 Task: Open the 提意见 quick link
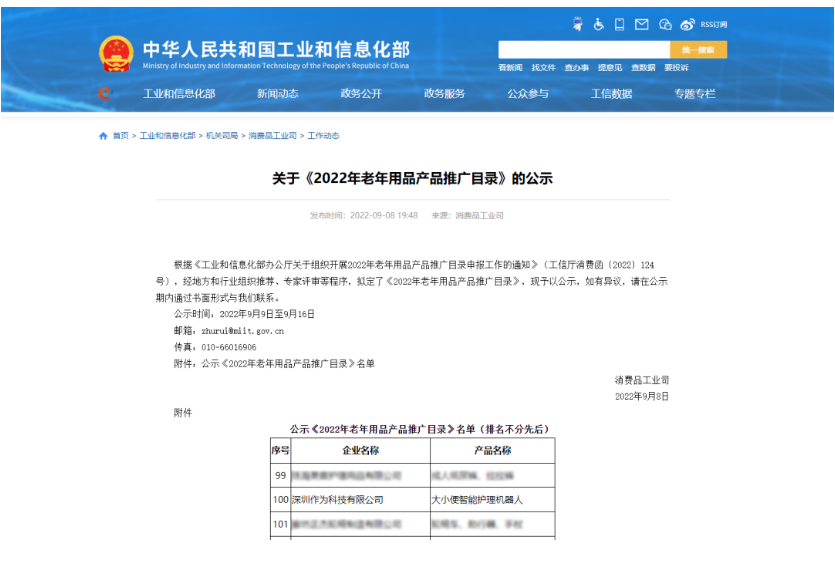[610, 68]
